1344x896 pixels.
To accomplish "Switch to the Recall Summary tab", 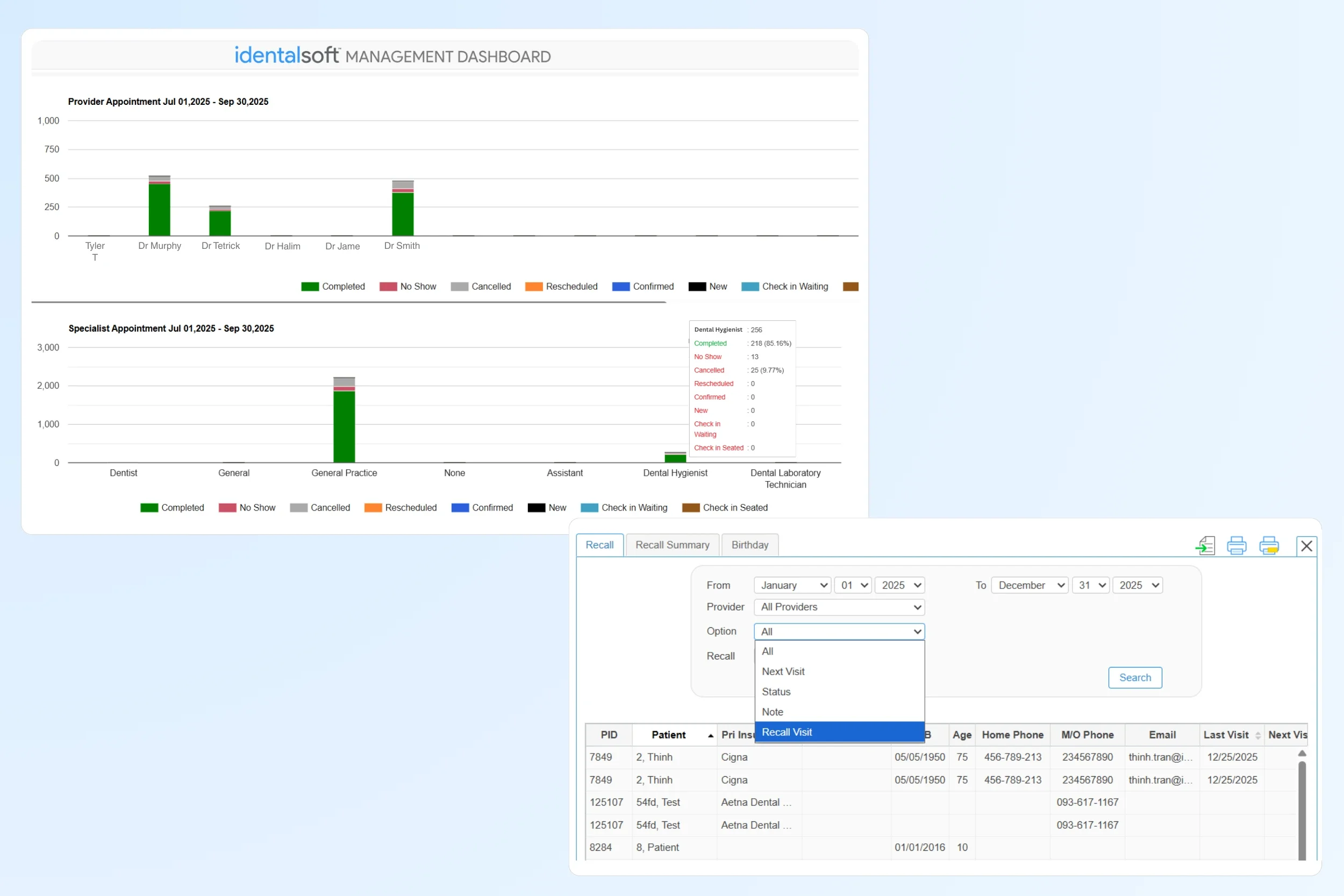I will [672, 544].
